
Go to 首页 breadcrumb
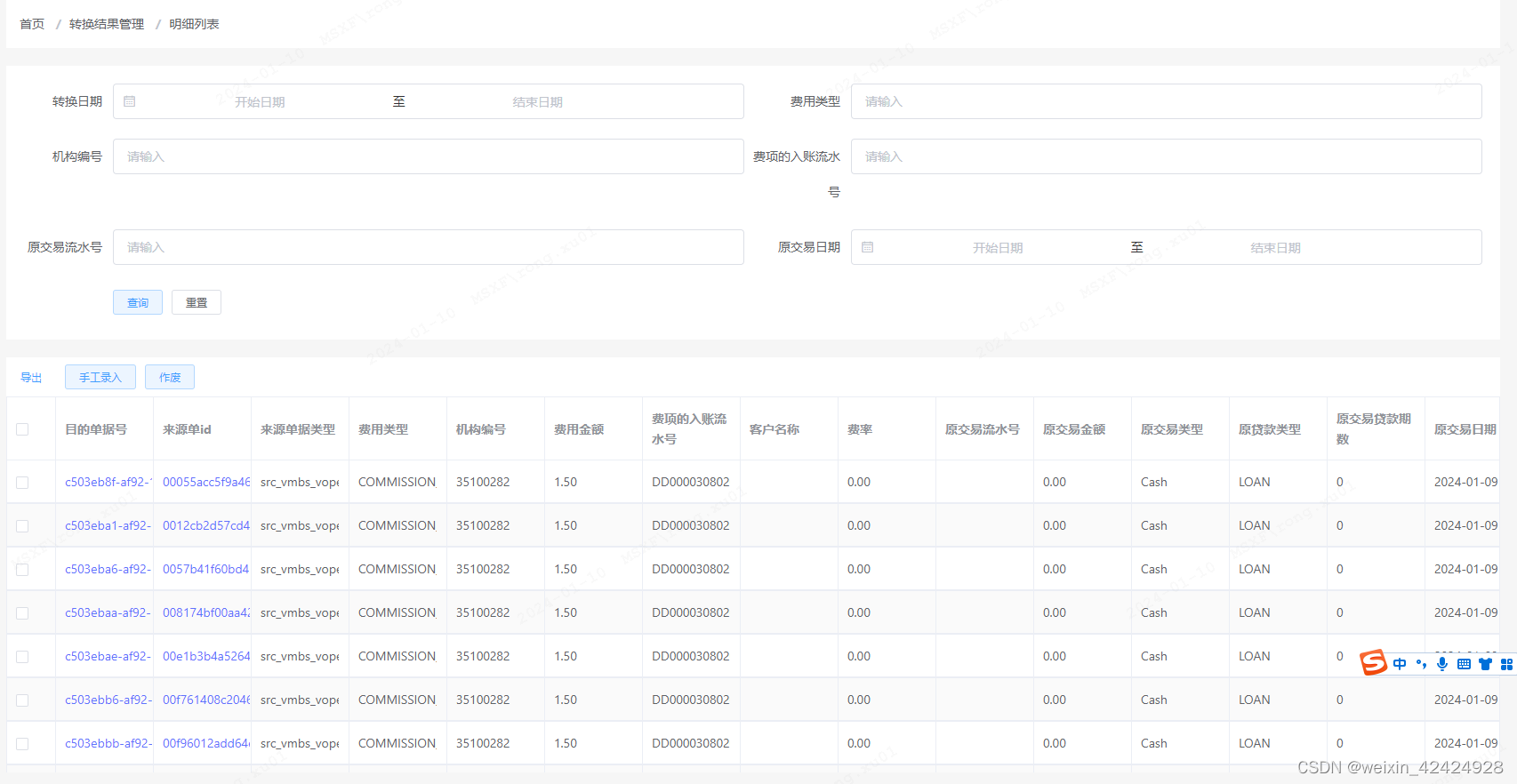(32, 24)
